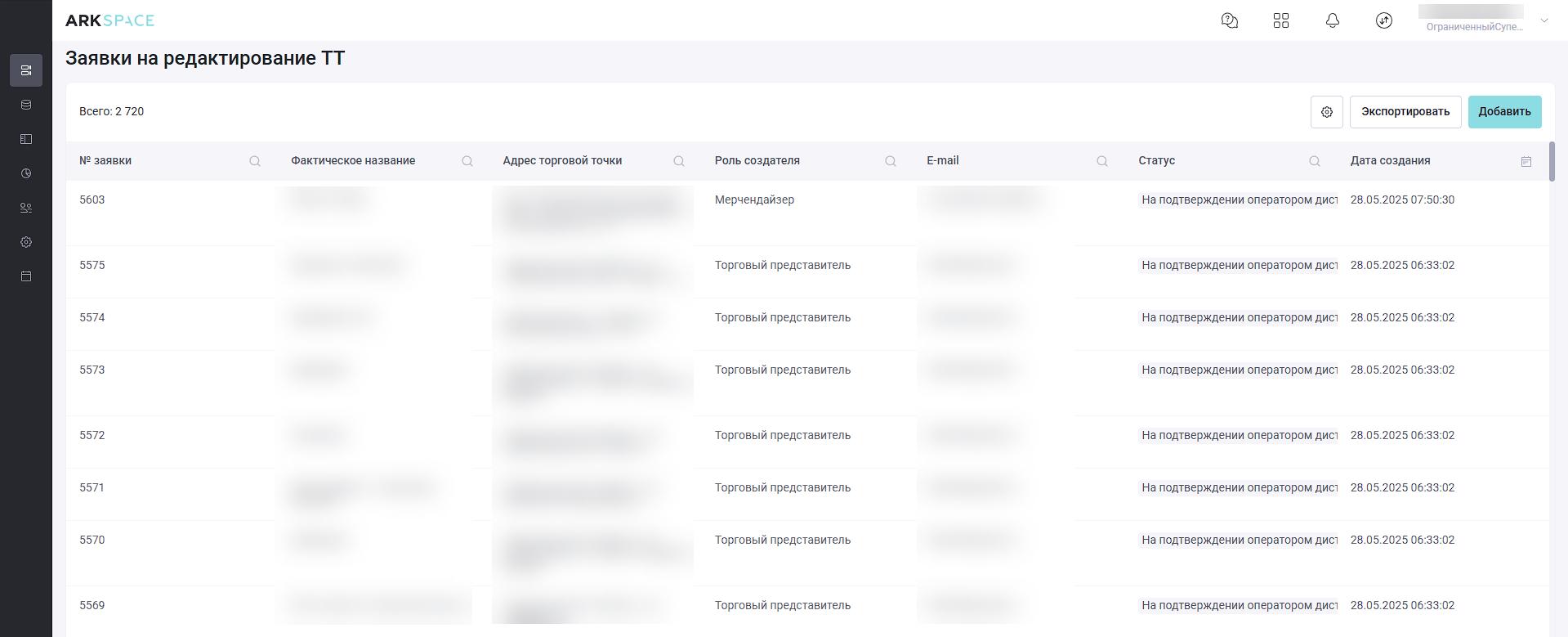
Task: Open the calendar section in sidebar
Action: point(26,276)
